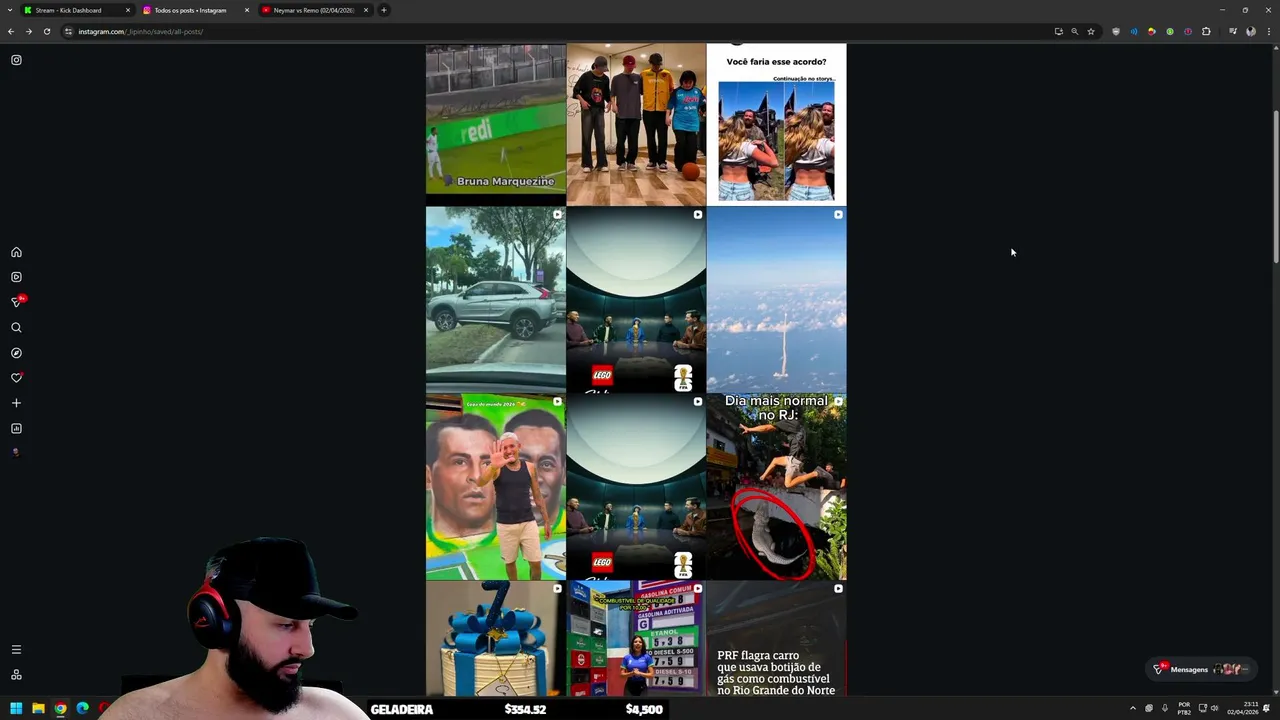Open Chrome from the taskbar

(60, 709)
